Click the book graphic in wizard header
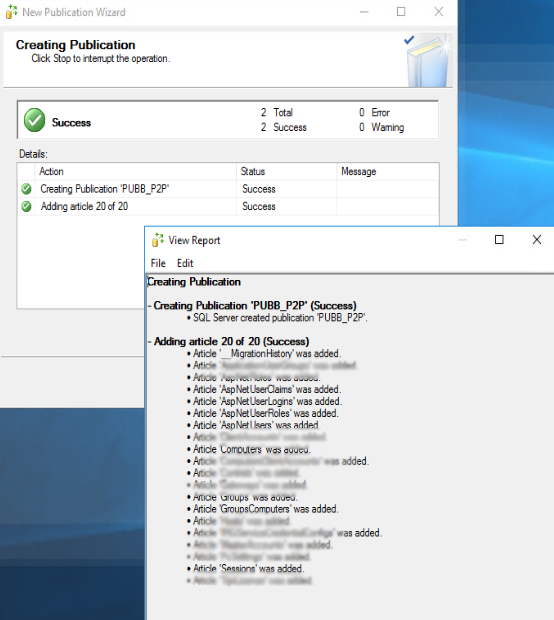554x620 pixels. (x=428, y=60)
